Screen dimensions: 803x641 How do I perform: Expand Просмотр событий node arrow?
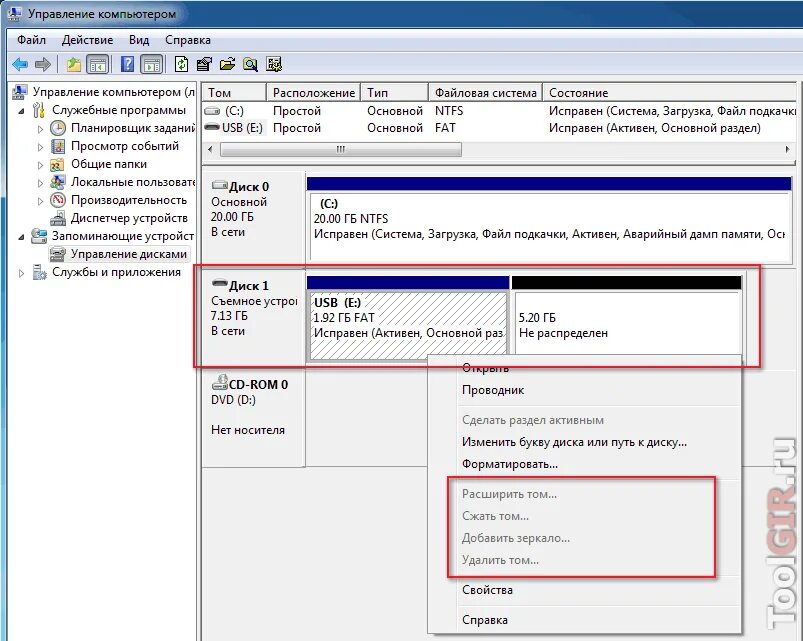point(40,147)
